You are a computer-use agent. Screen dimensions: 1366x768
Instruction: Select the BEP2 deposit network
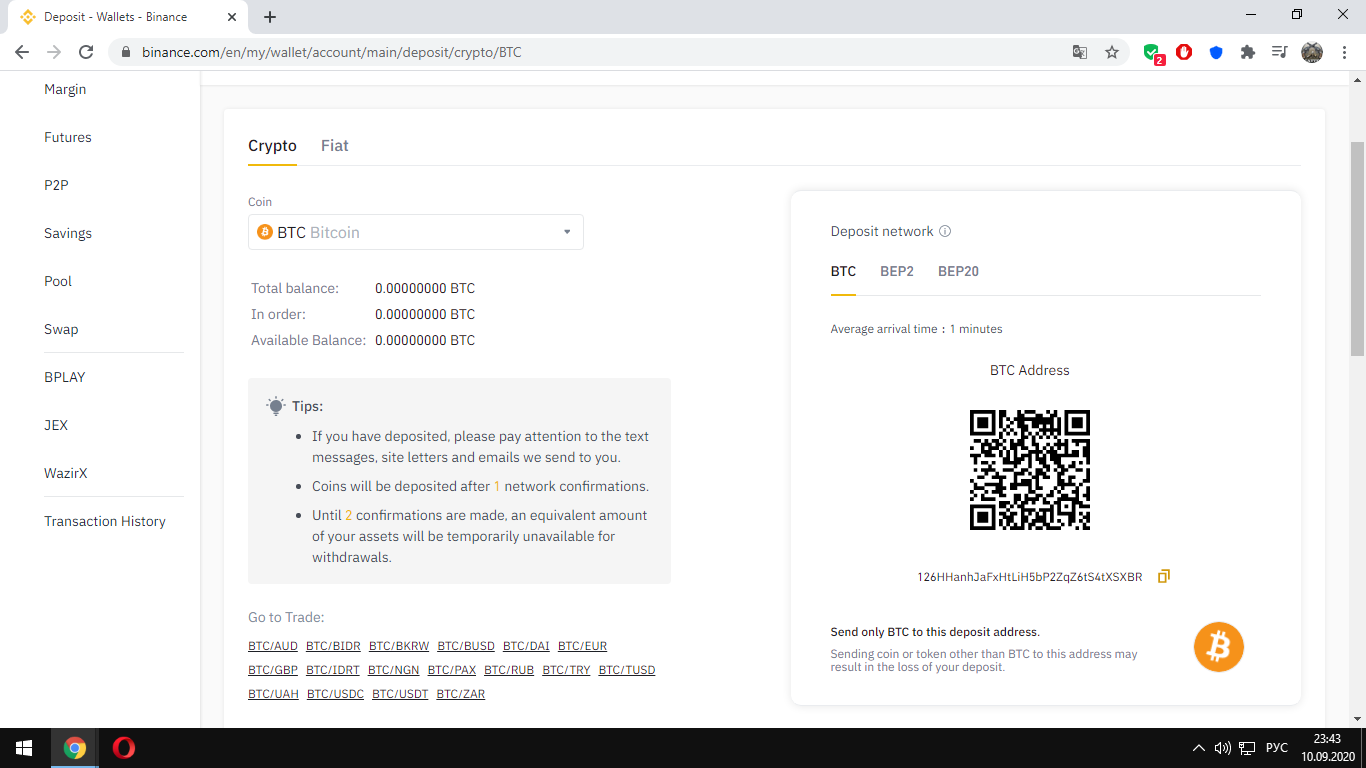click(896, 271)
